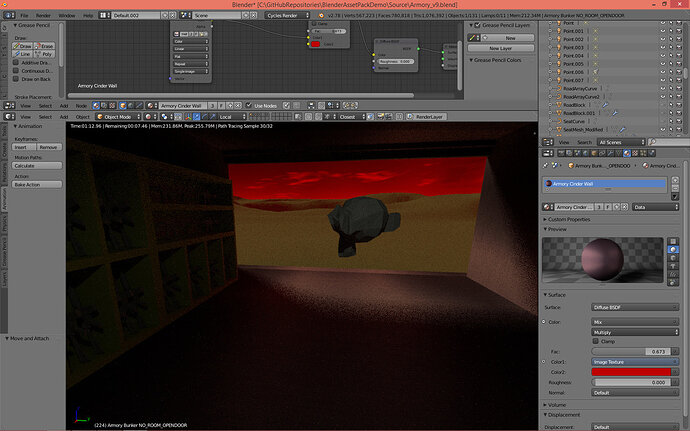Enable the Additive Drawing checkbox
Viewport: 690px width, 431px height.
tap(16, 63)
